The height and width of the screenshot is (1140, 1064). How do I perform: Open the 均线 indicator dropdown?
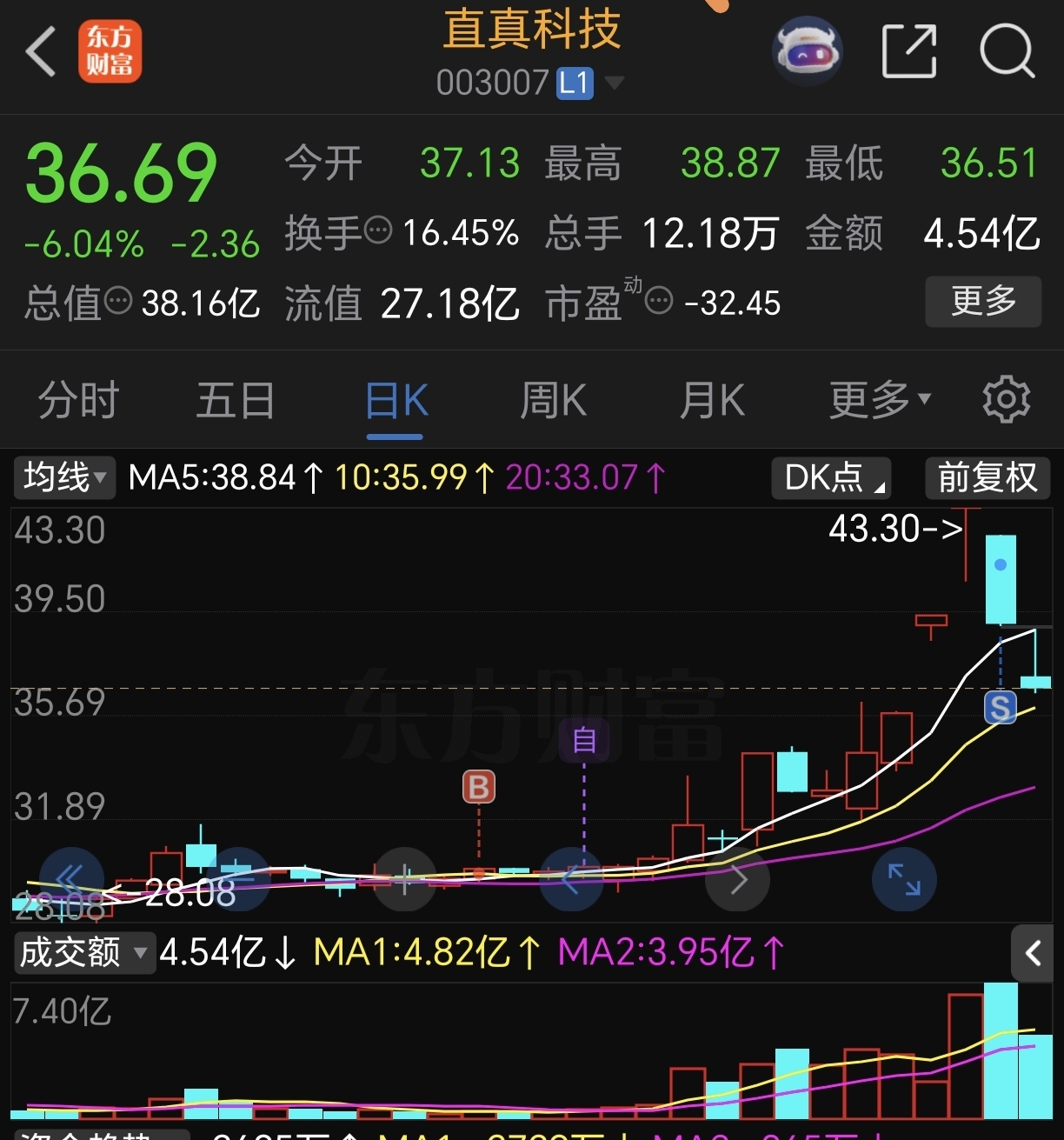tap(64, 477)
